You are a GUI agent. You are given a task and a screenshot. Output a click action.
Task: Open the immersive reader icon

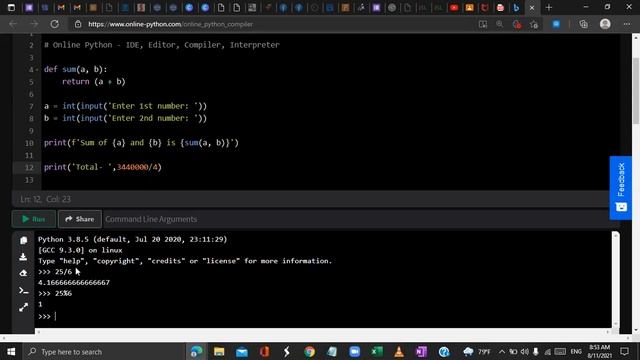click(483, 24)
